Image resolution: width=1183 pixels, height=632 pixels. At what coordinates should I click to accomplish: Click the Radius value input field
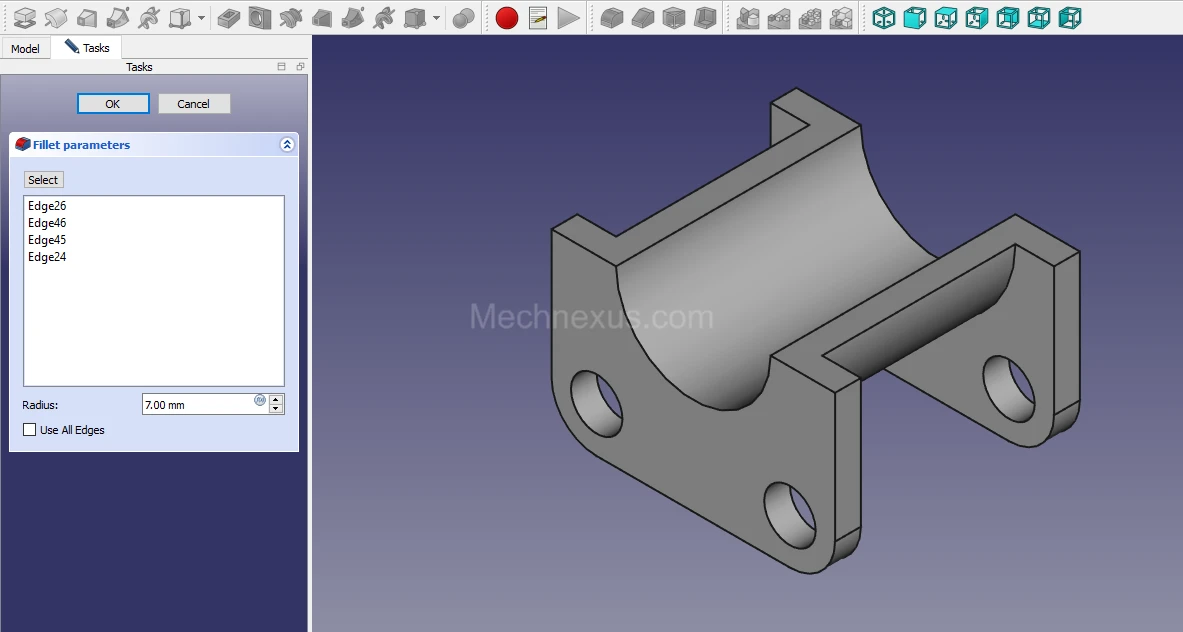click(197, 405)
